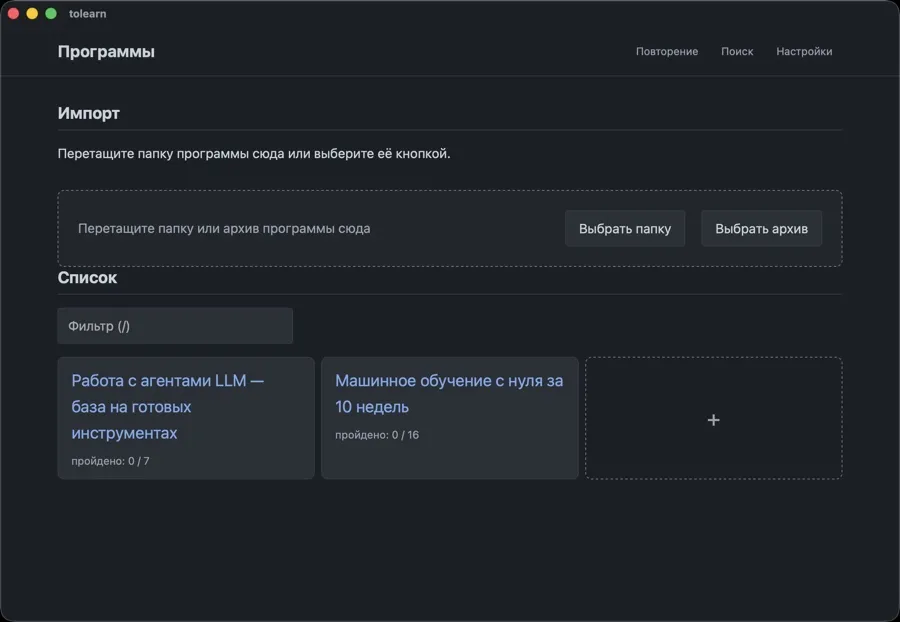900x622 pixels.
Task: Open the Повторение section
Action: [666, 52]
